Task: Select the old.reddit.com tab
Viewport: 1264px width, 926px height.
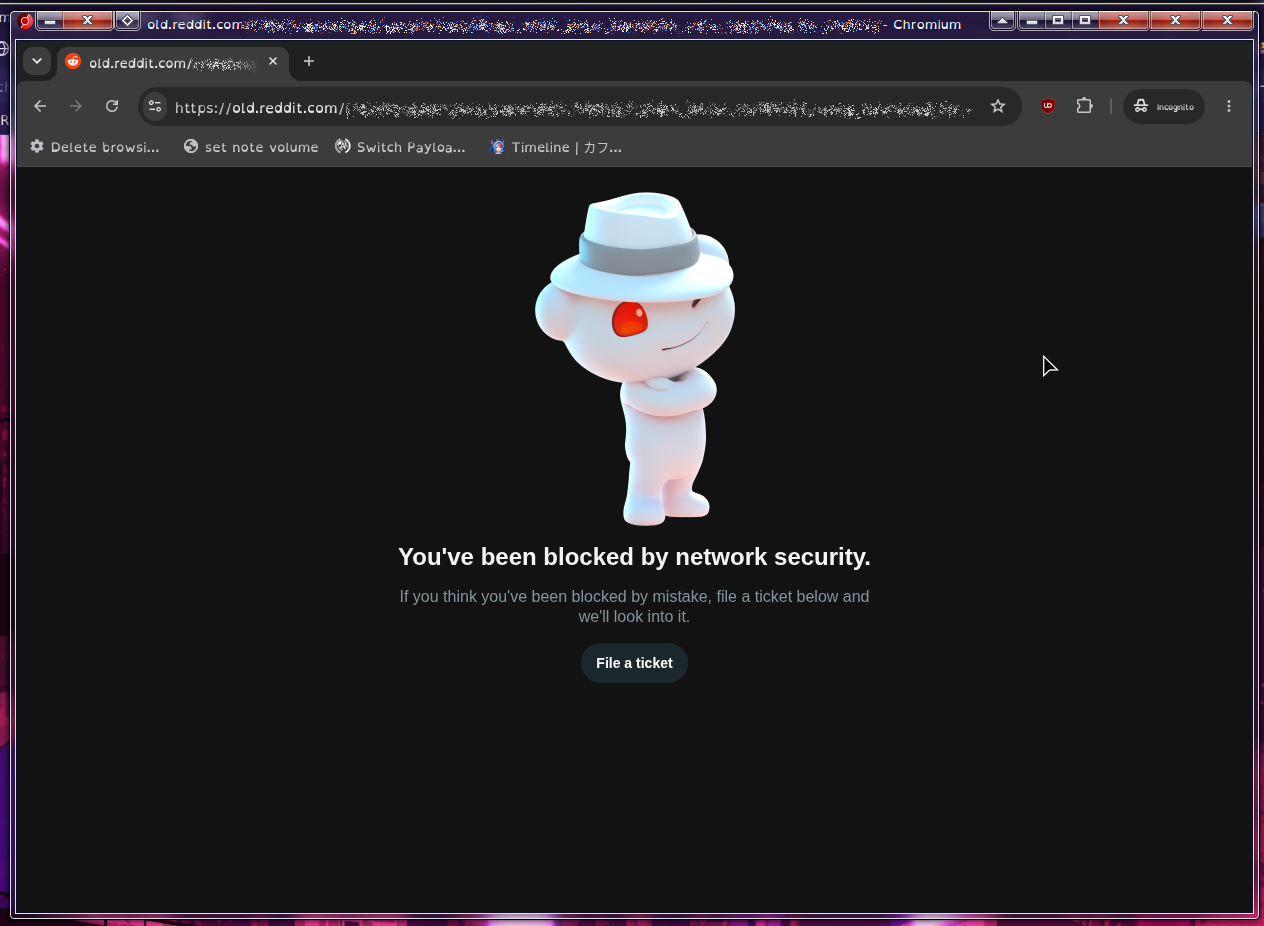Action: click(173, 62)
